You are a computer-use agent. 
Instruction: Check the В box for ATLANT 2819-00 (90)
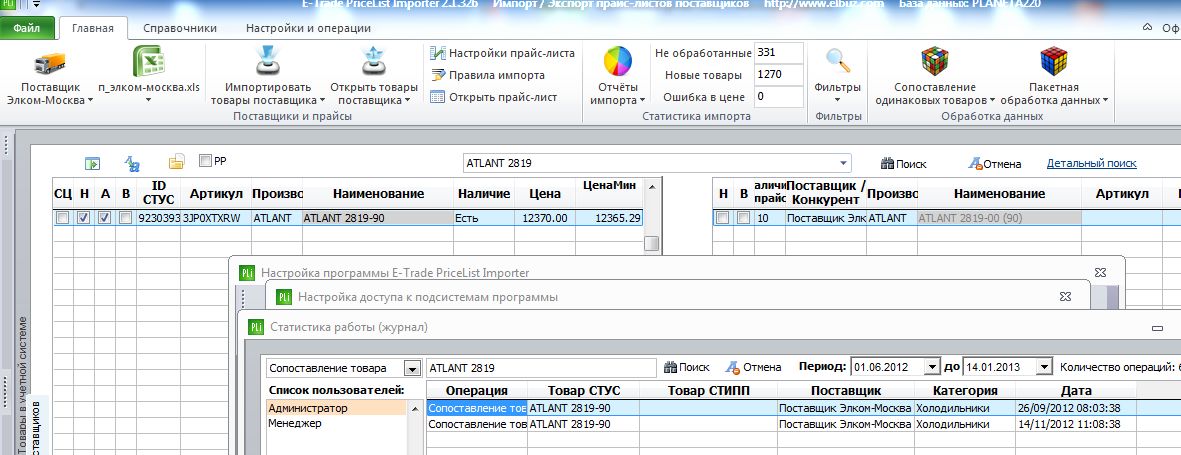tap(743, 218)
